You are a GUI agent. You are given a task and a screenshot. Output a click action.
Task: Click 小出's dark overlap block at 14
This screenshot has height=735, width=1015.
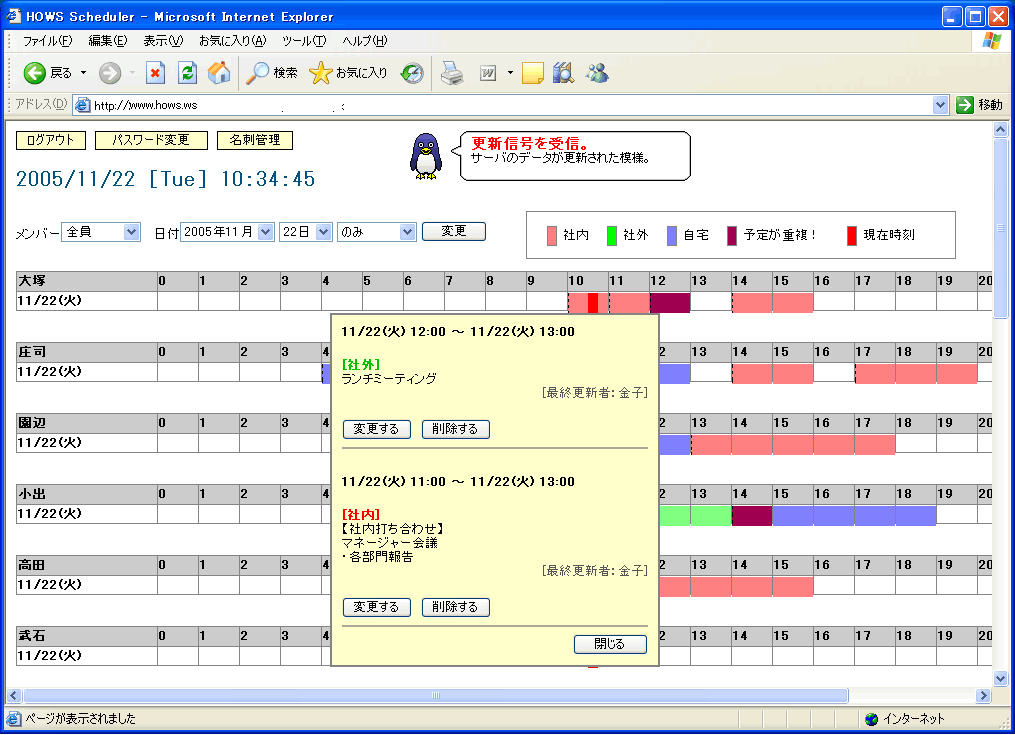[x=752, y=515]
